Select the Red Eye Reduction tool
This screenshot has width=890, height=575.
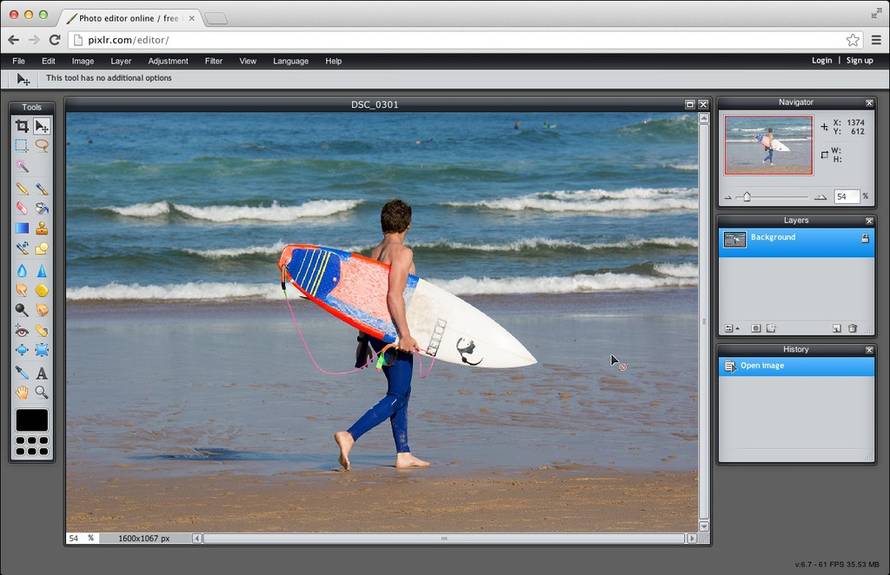(x=22, y=330)
